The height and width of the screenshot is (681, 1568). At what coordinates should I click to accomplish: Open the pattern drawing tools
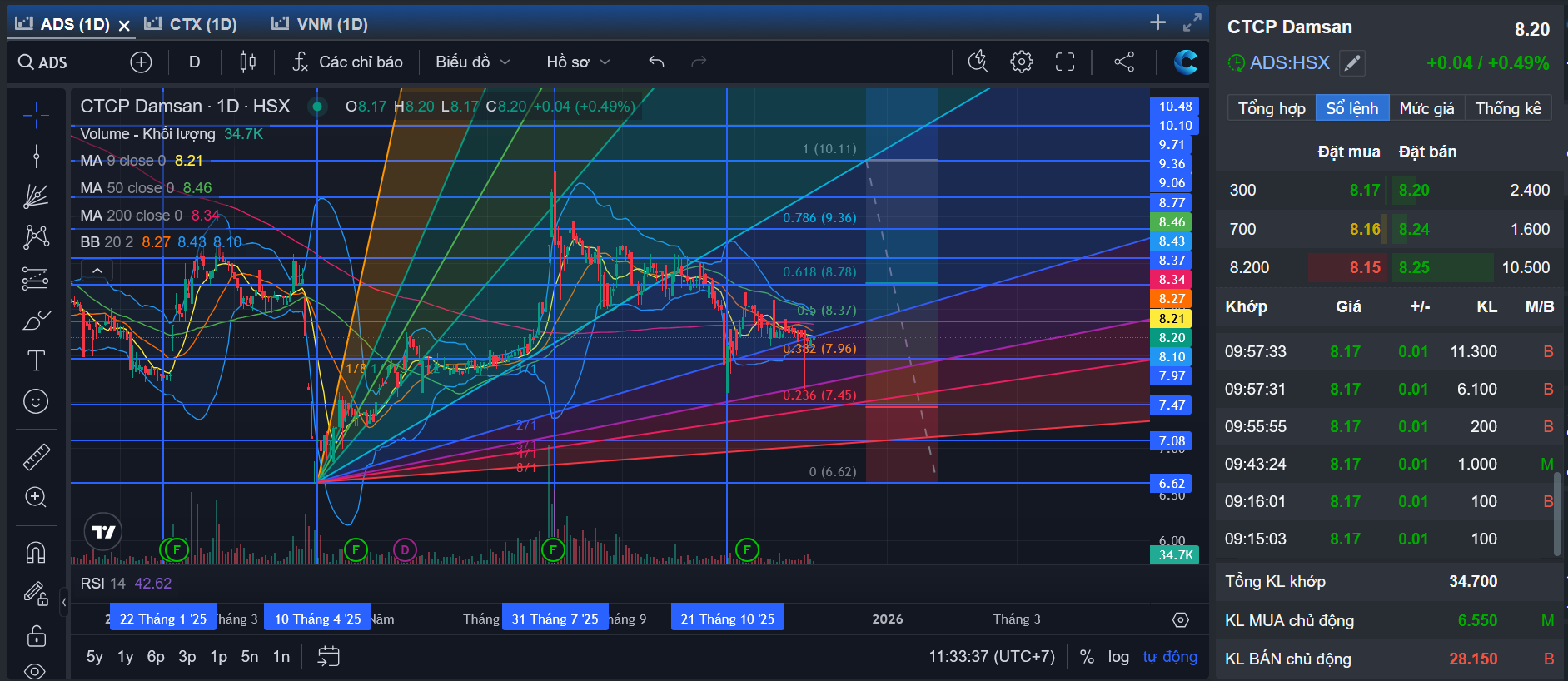36,237
